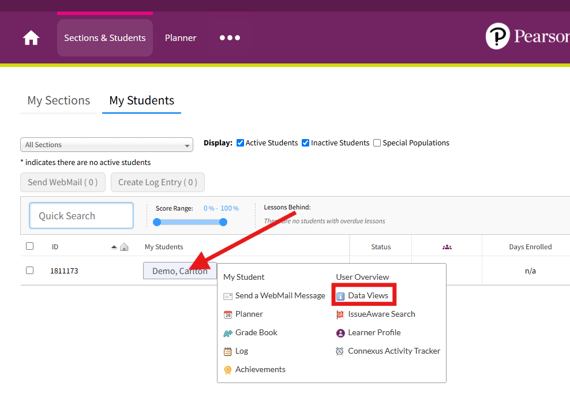The image size is (570, 405).
Task: Open Achievements from the student popup
Action: pyautogui.click(x=260, y=369)
